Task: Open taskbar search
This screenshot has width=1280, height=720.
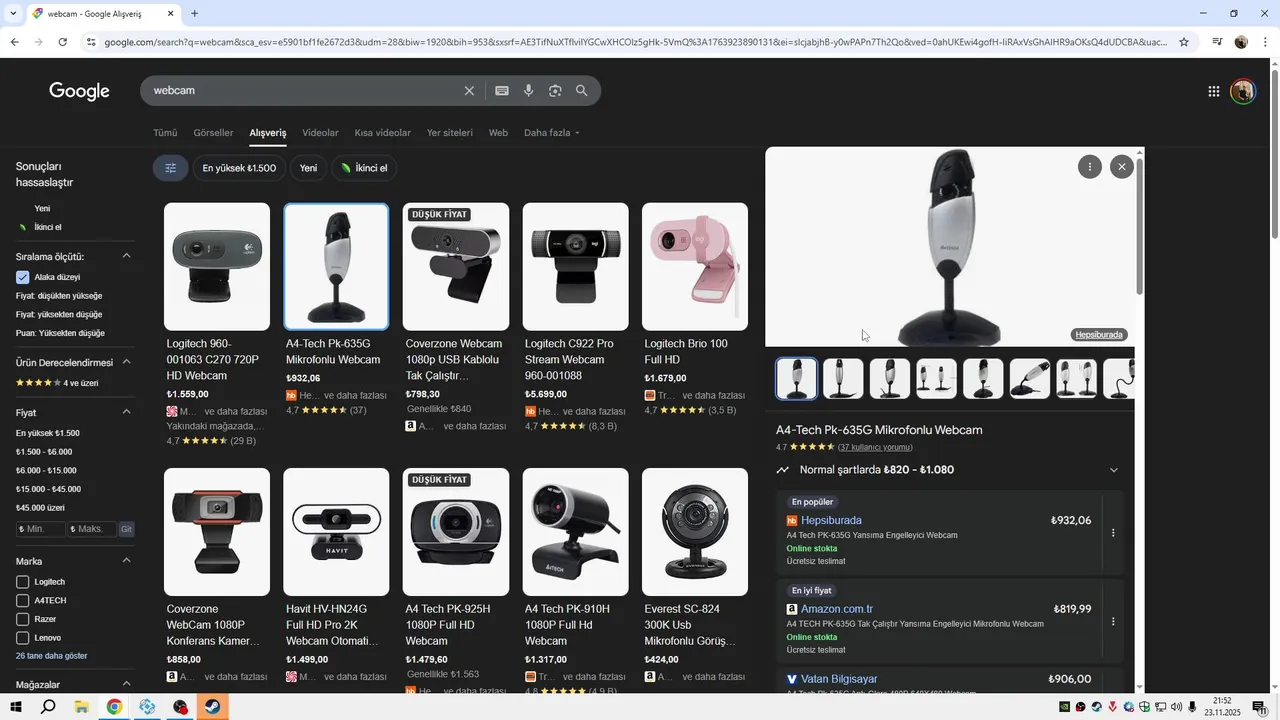Action: click(x=48, y=707)
